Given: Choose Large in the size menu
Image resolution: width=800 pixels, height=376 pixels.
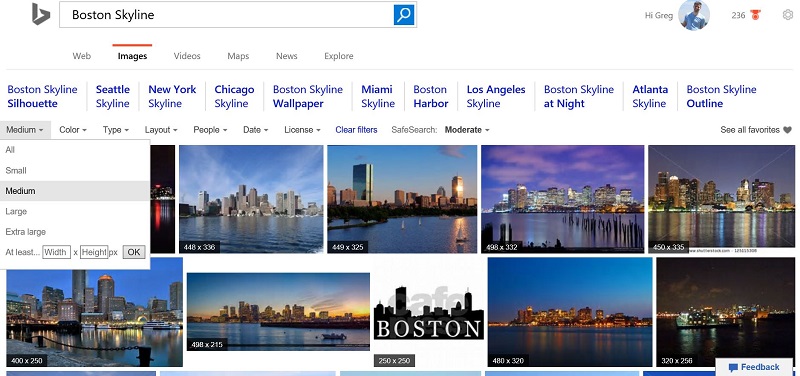Looking at the screenshot, I should tap(75, 211).
